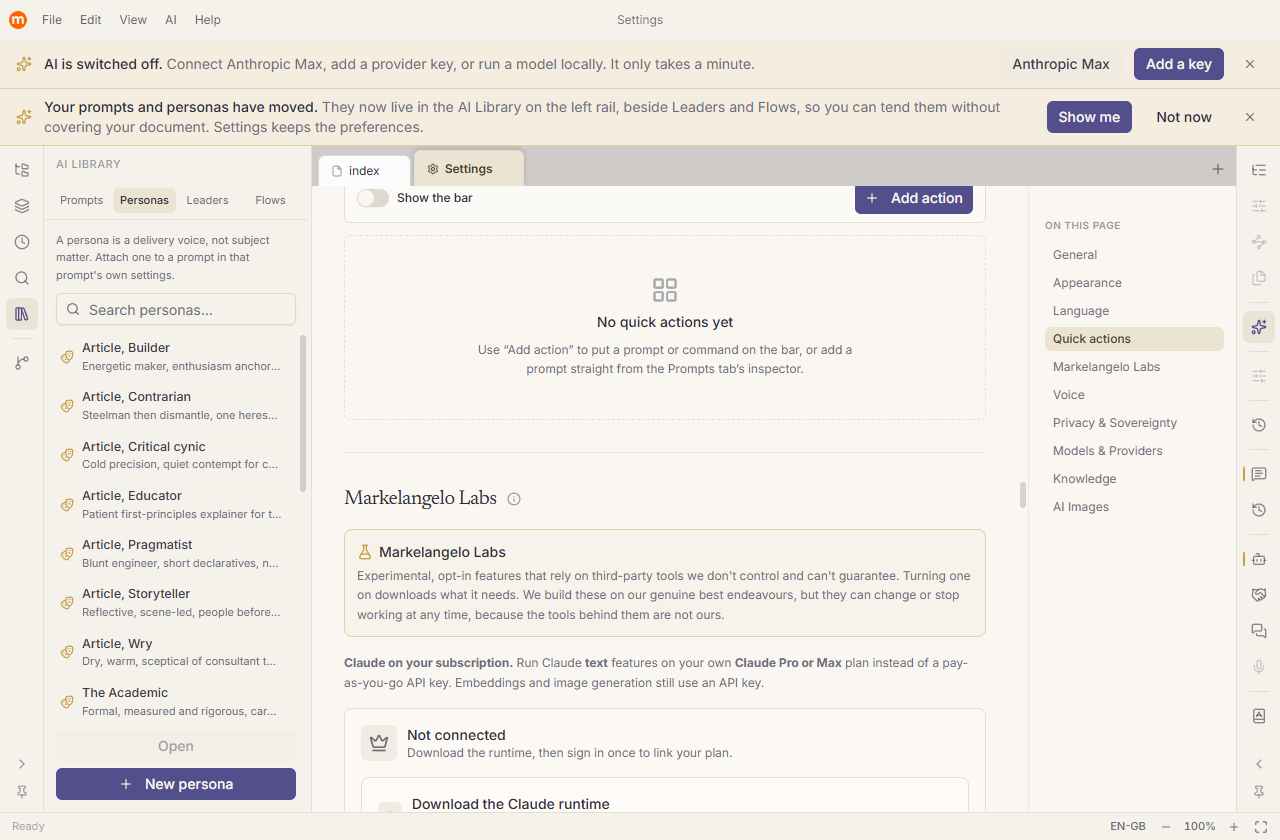Select the AI sparkle icon in right rail
This screenshot has width=1280, height=840.
1259,327
